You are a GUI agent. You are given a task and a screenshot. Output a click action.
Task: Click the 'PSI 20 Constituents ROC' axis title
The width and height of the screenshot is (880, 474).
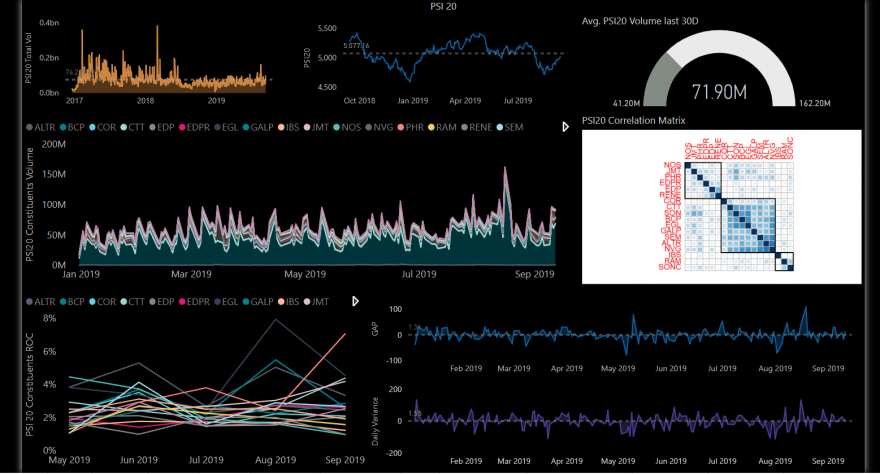30,385
